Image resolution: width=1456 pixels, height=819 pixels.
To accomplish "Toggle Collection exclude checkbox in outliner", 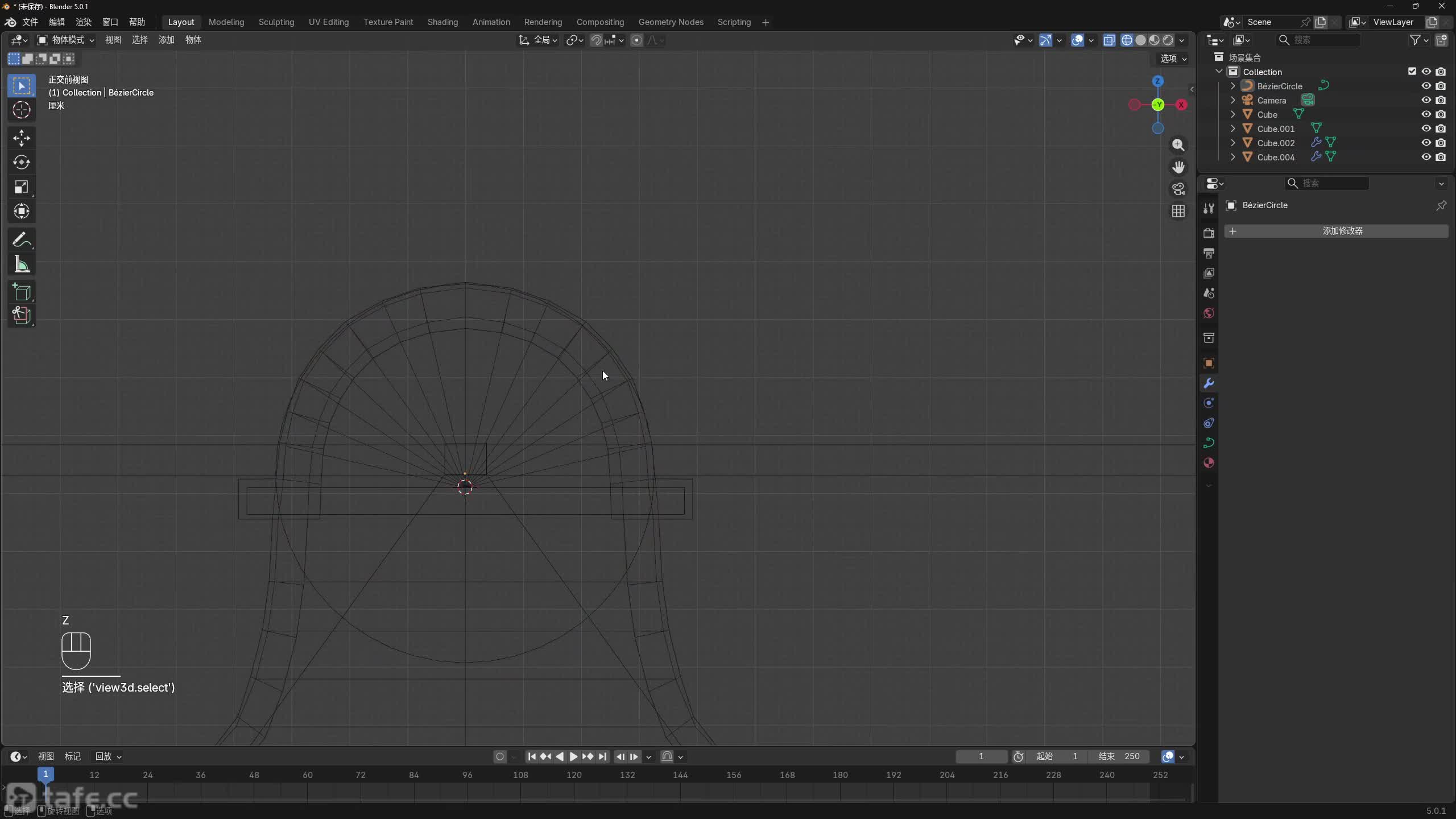I will click(x=1412, y=72).
